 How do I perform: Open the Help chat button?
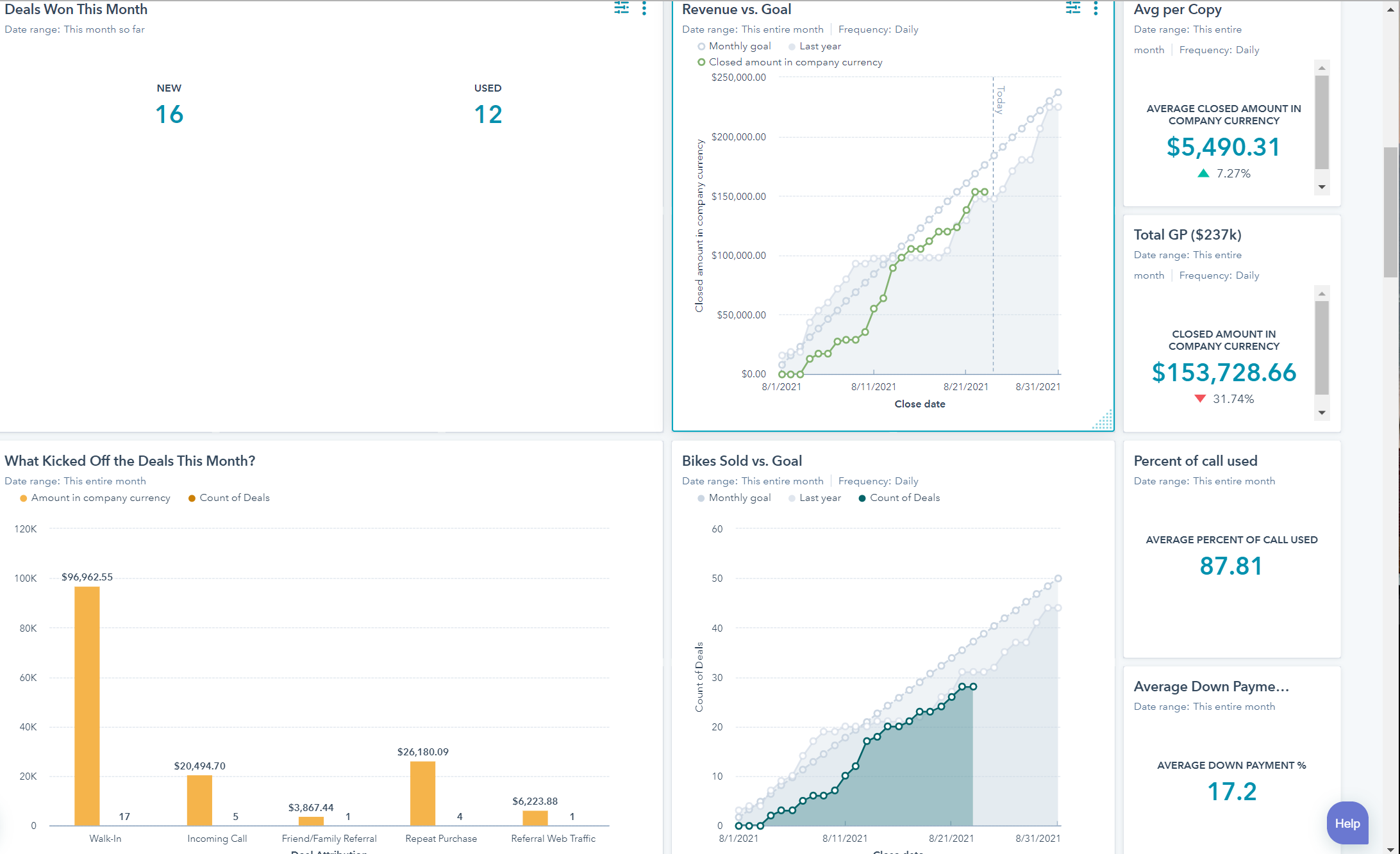coord(1347,823)
